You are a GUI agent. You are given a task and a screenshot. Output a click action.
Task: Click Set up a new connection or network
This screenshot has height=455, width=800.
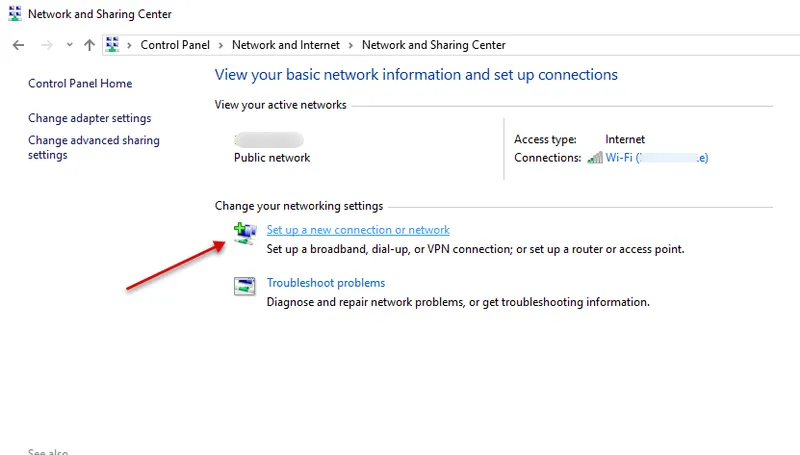(x=358, y=230)
